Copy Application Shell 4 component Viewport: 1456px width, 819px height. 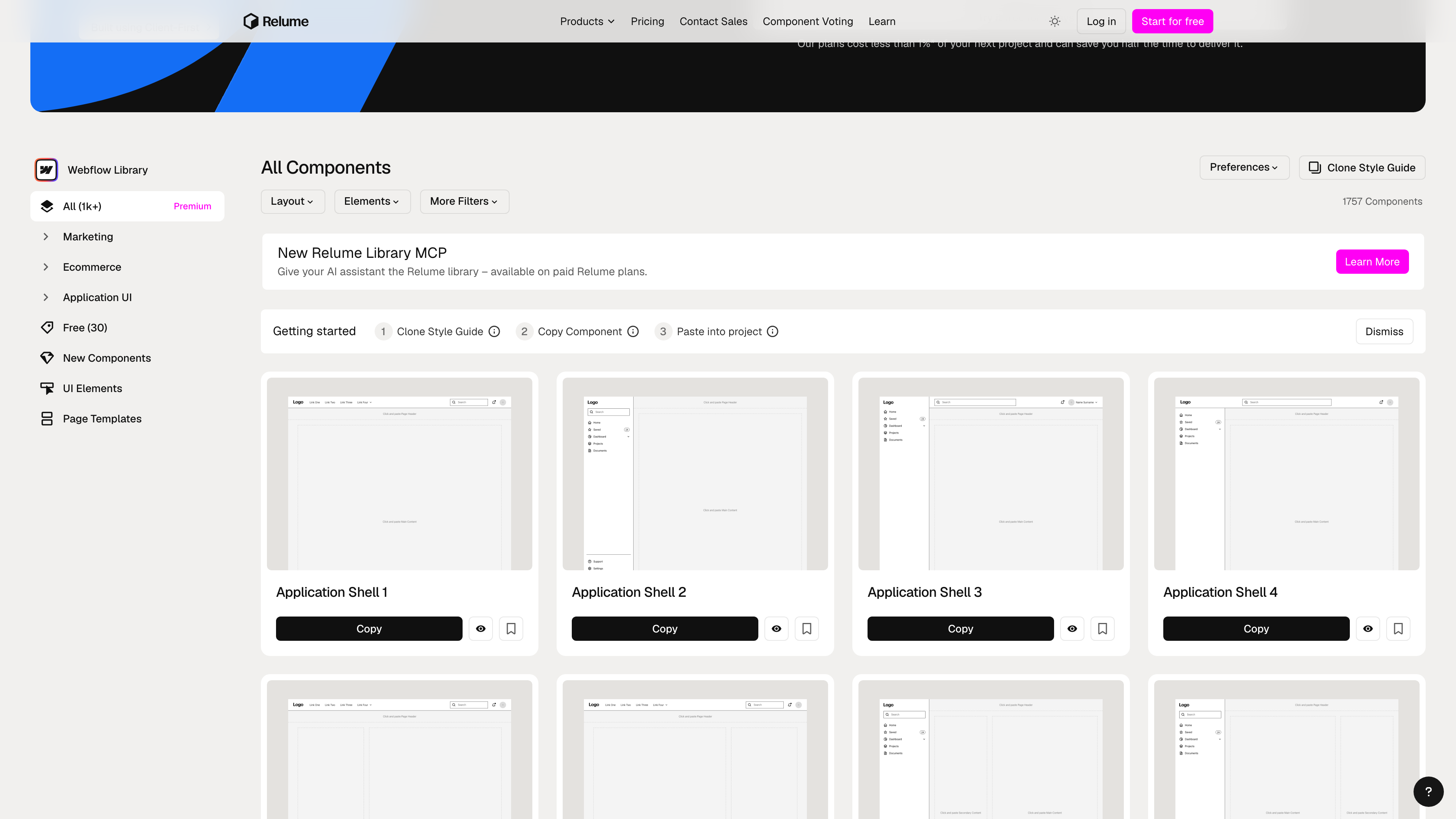pyautogui.click(x=1256, y=629)
